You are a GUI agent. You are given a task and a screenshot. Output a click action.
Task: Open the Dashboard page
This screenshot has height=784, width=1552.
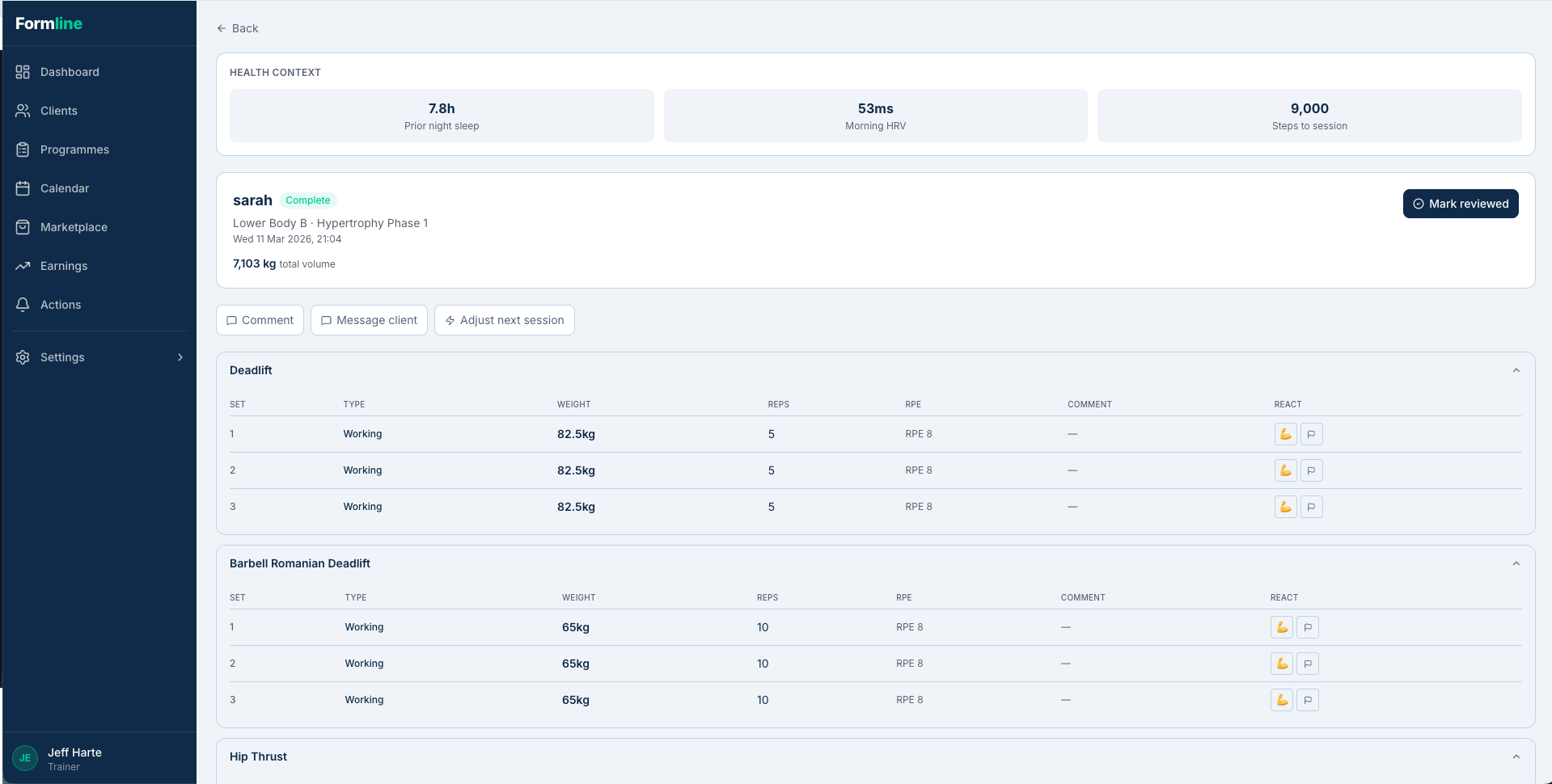(x=70, y=72)
